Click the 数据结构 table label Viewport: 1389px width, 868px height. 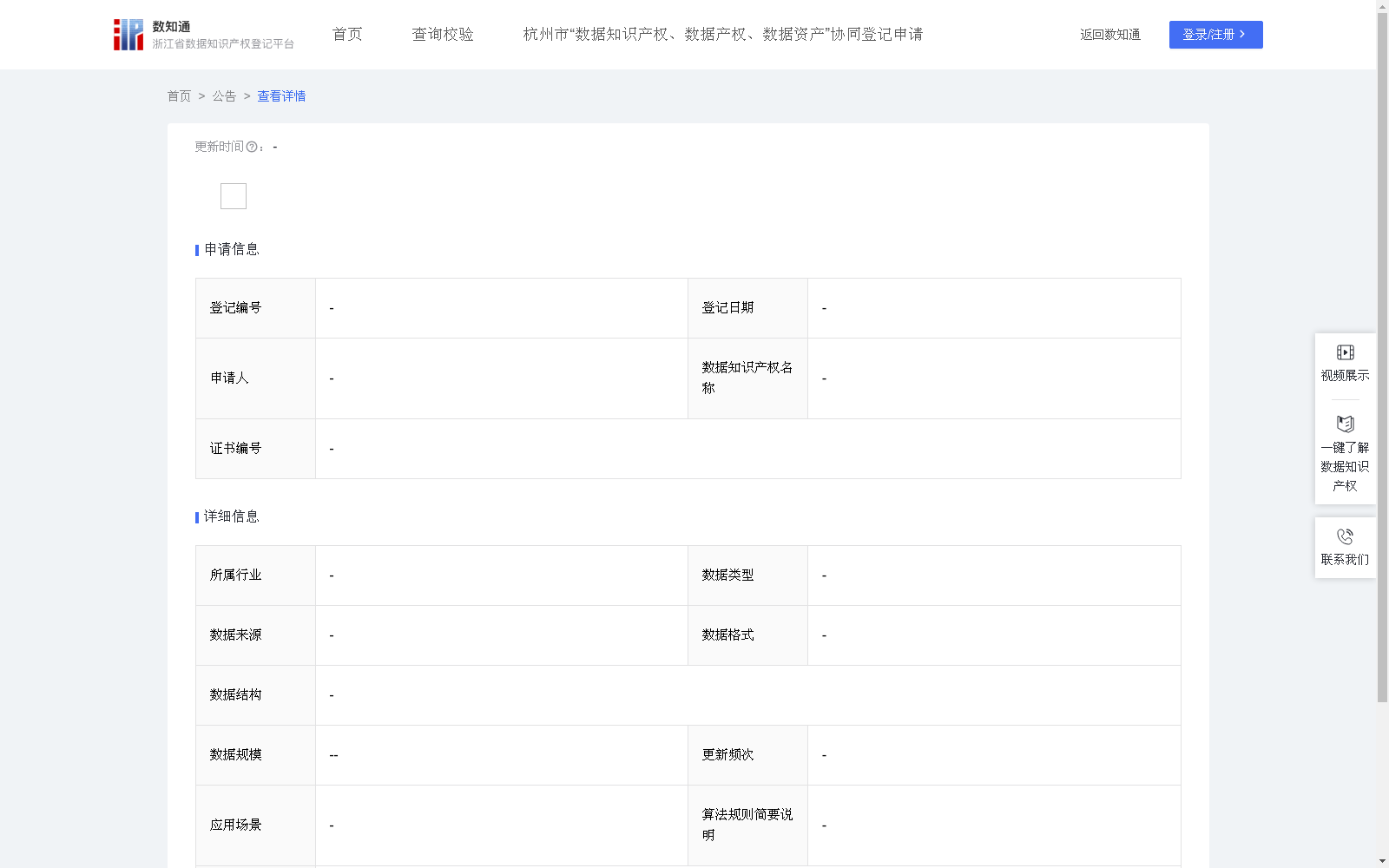pyautogui.click(x=235, y=695)
